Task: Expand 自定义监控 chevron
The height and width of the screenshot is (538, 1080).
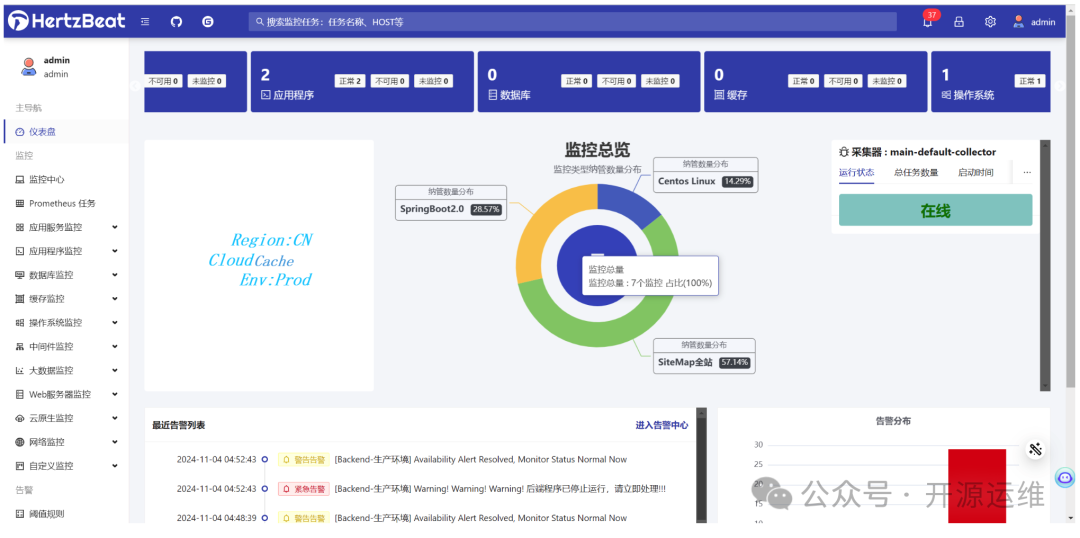Action: [x=114, y=466]
